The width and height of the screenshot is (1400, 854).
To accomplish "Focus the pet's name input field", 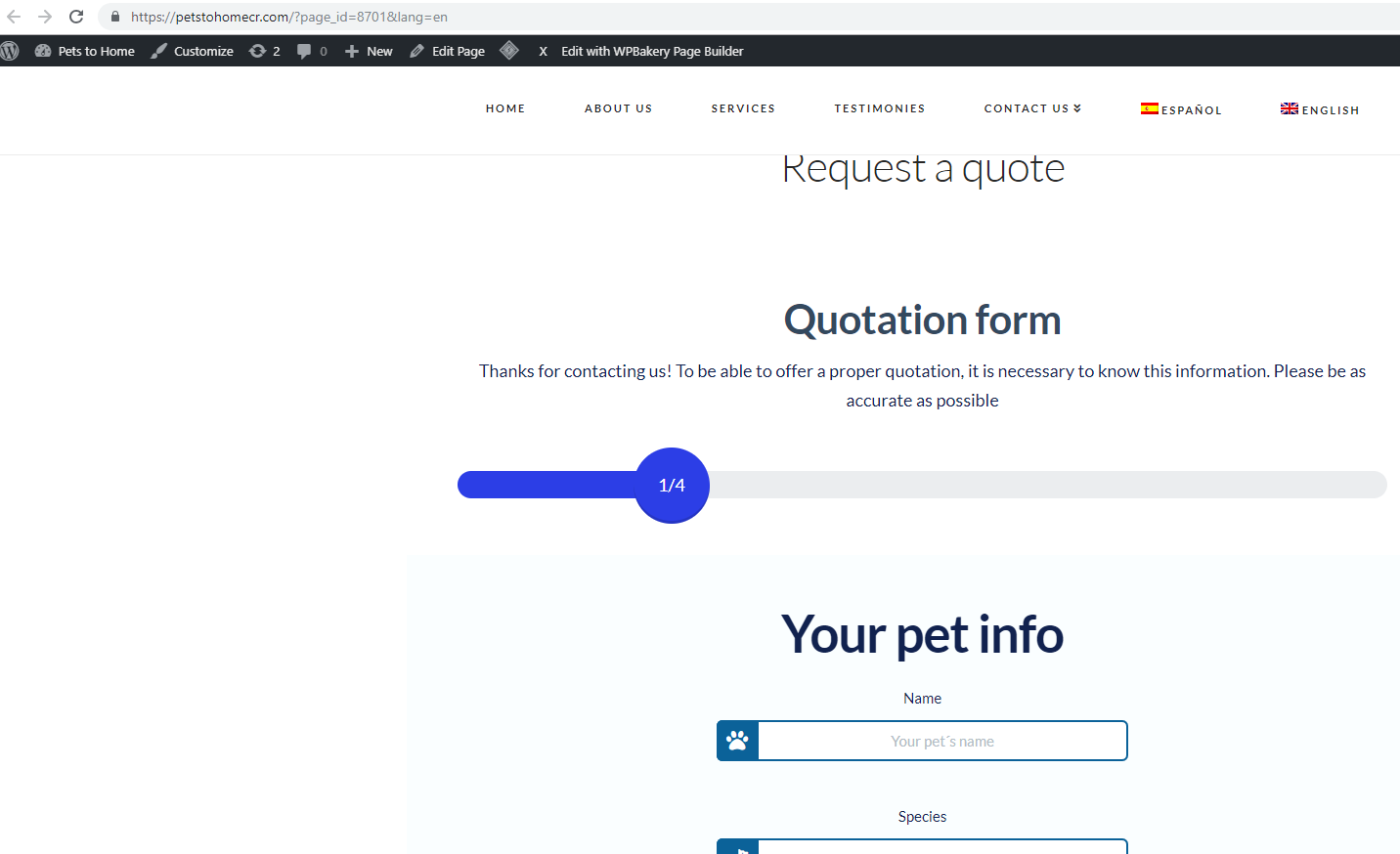I will (941, 741).
